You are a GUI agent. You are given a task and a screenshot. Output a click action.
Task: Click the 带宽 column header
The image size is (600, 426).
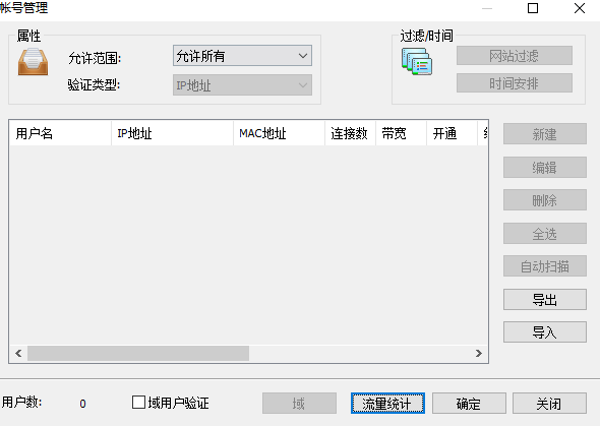400,134
